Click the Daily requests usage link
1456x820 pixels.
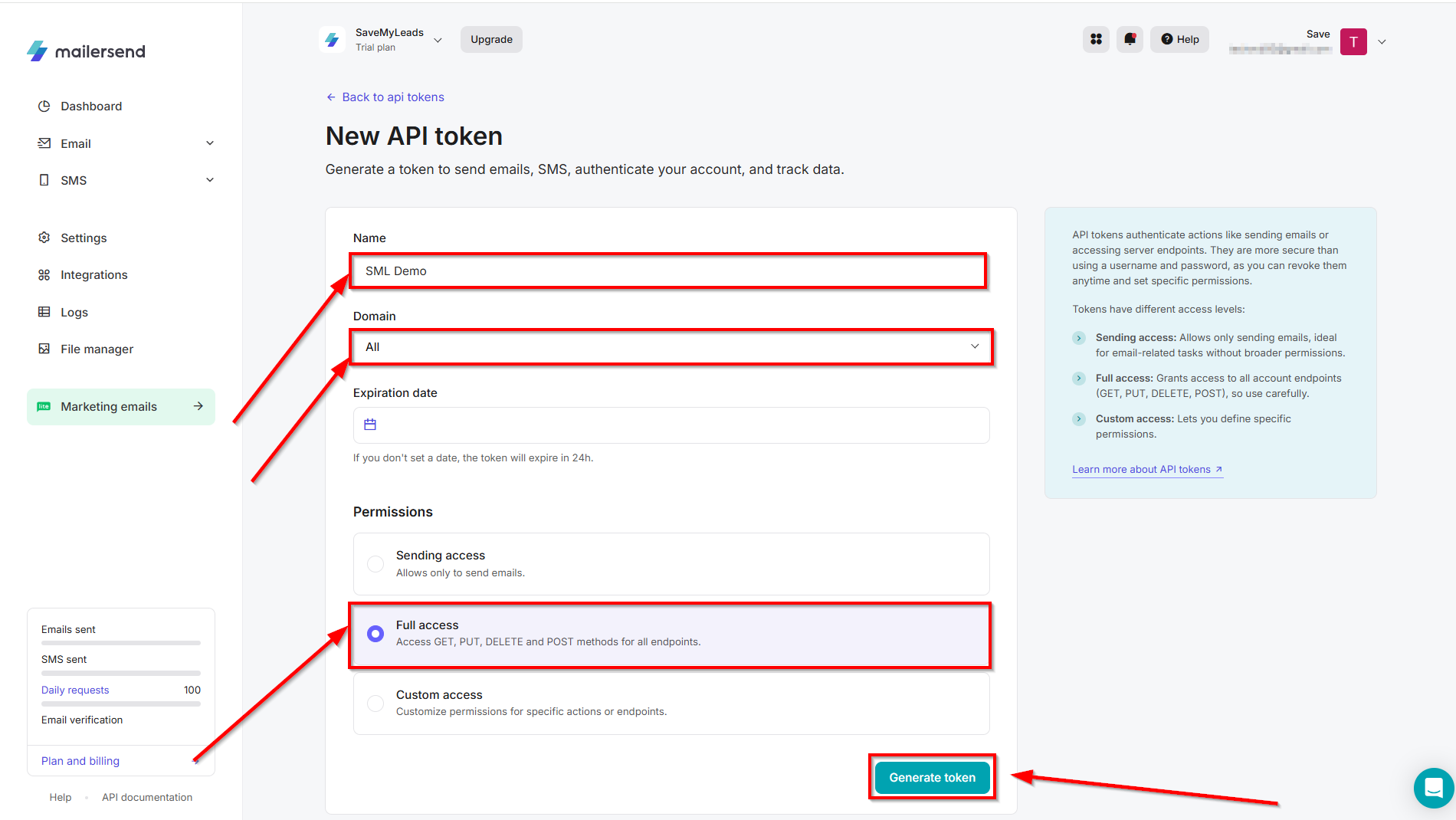(75, 690)
